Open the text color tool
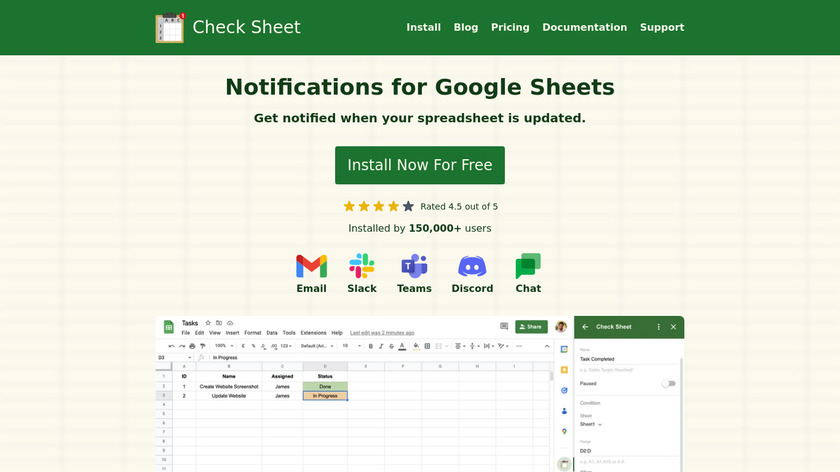The image size is (840, 472). pyautogui.click(x=402, y=346)
